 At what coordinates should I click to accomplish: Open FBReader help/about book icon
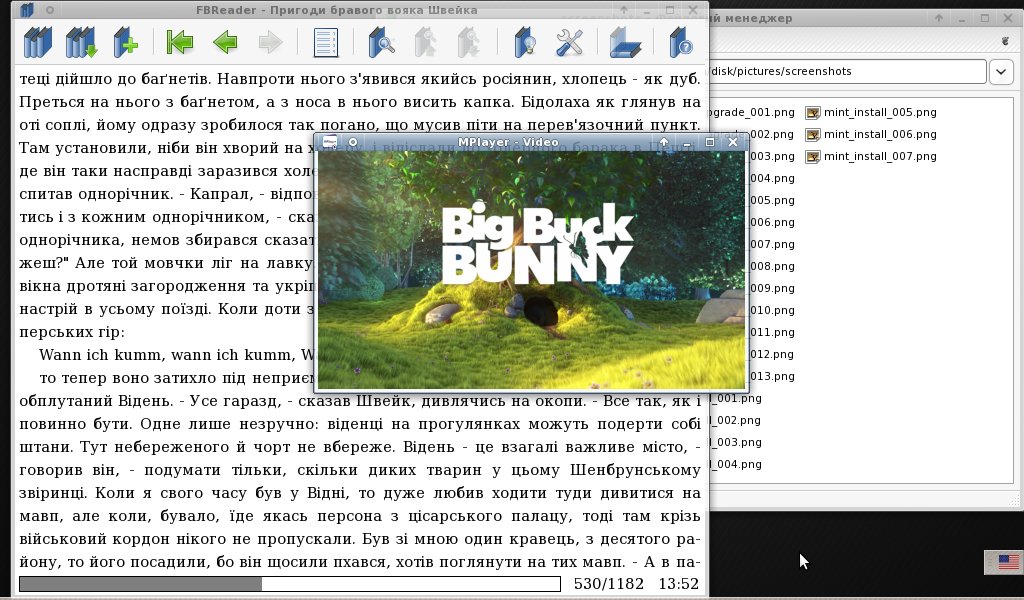[680, 43]
